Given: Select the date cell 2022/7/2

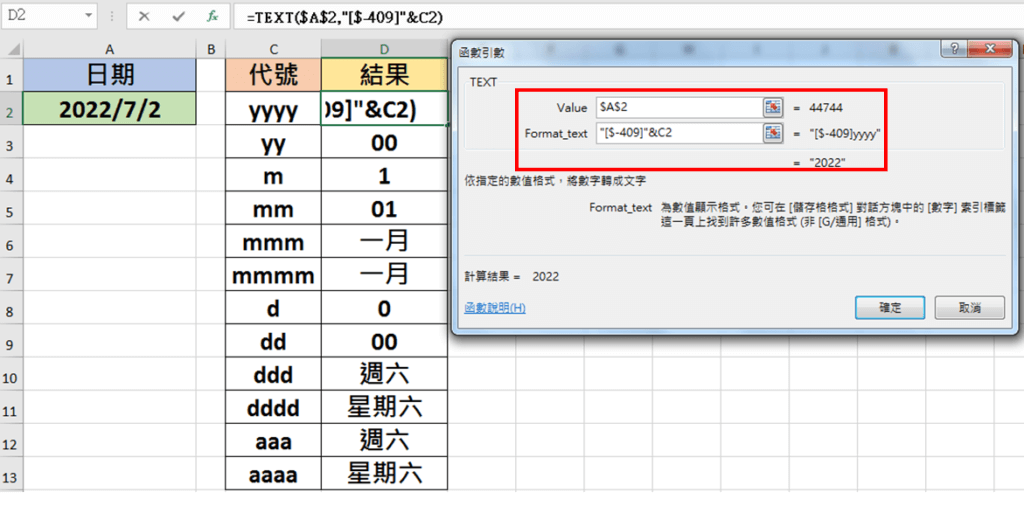Looking at the screenshot, I should 109,109.
